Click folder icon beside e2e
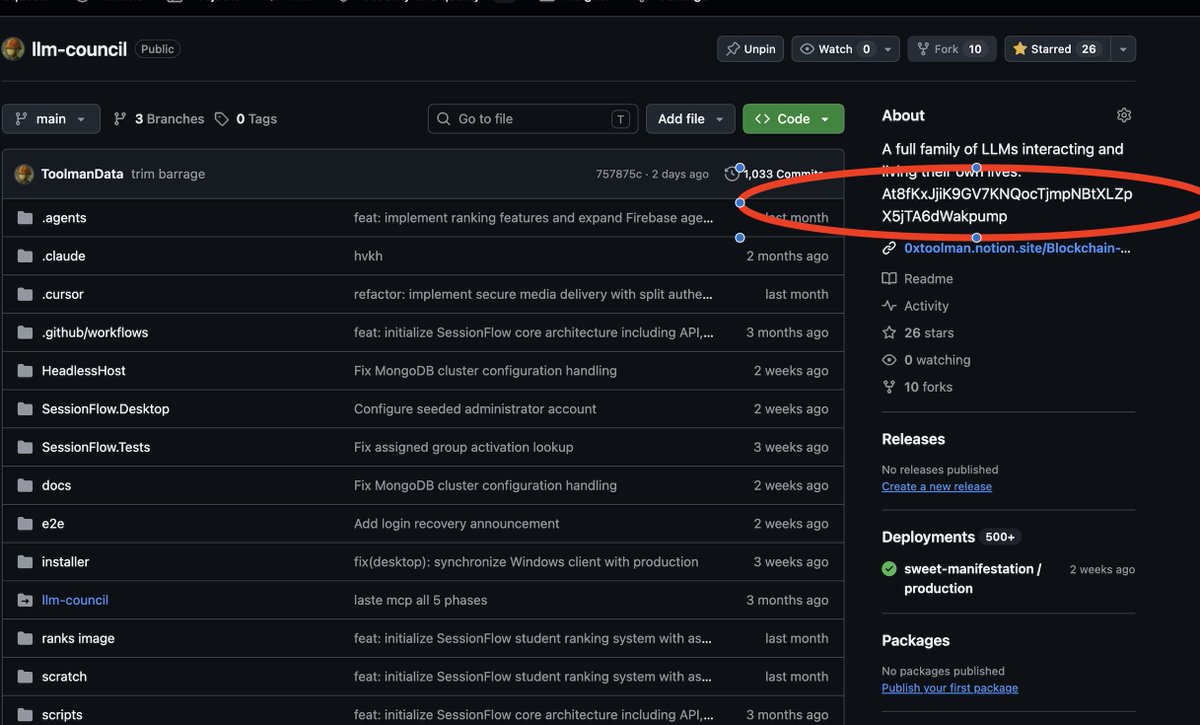 25,523
